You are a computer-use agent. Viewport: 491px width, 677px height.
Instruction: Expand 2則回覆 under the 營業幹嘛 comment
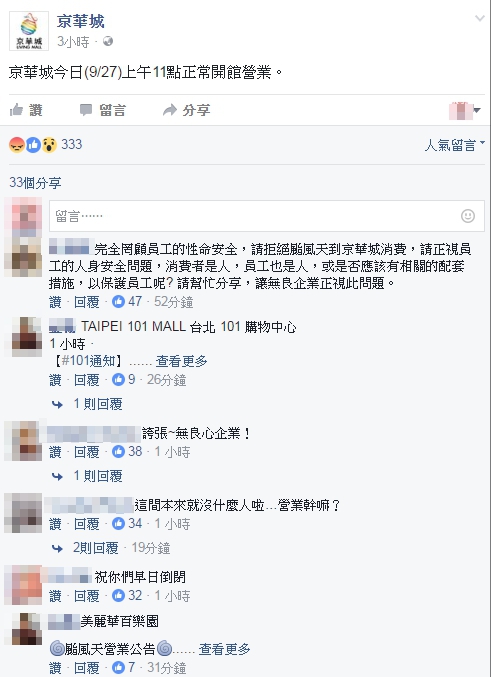coord(95,548)
